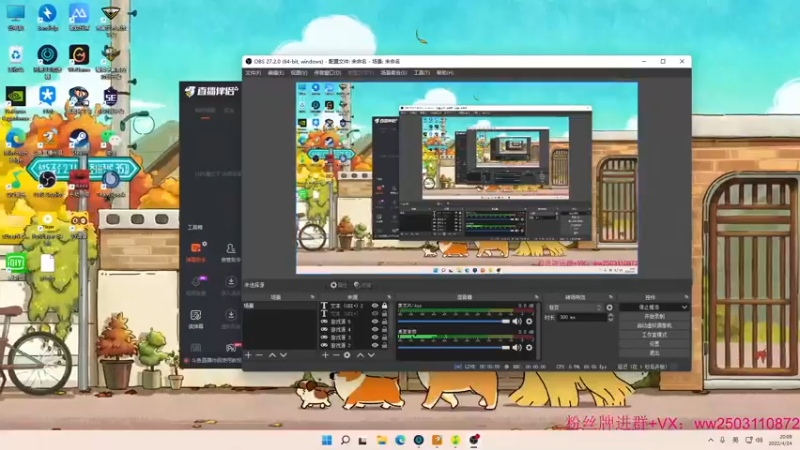The width and height of the screenshot is (800, 450).
Task: Hide the 游戏源 4 source
Action: coord(375,330)
